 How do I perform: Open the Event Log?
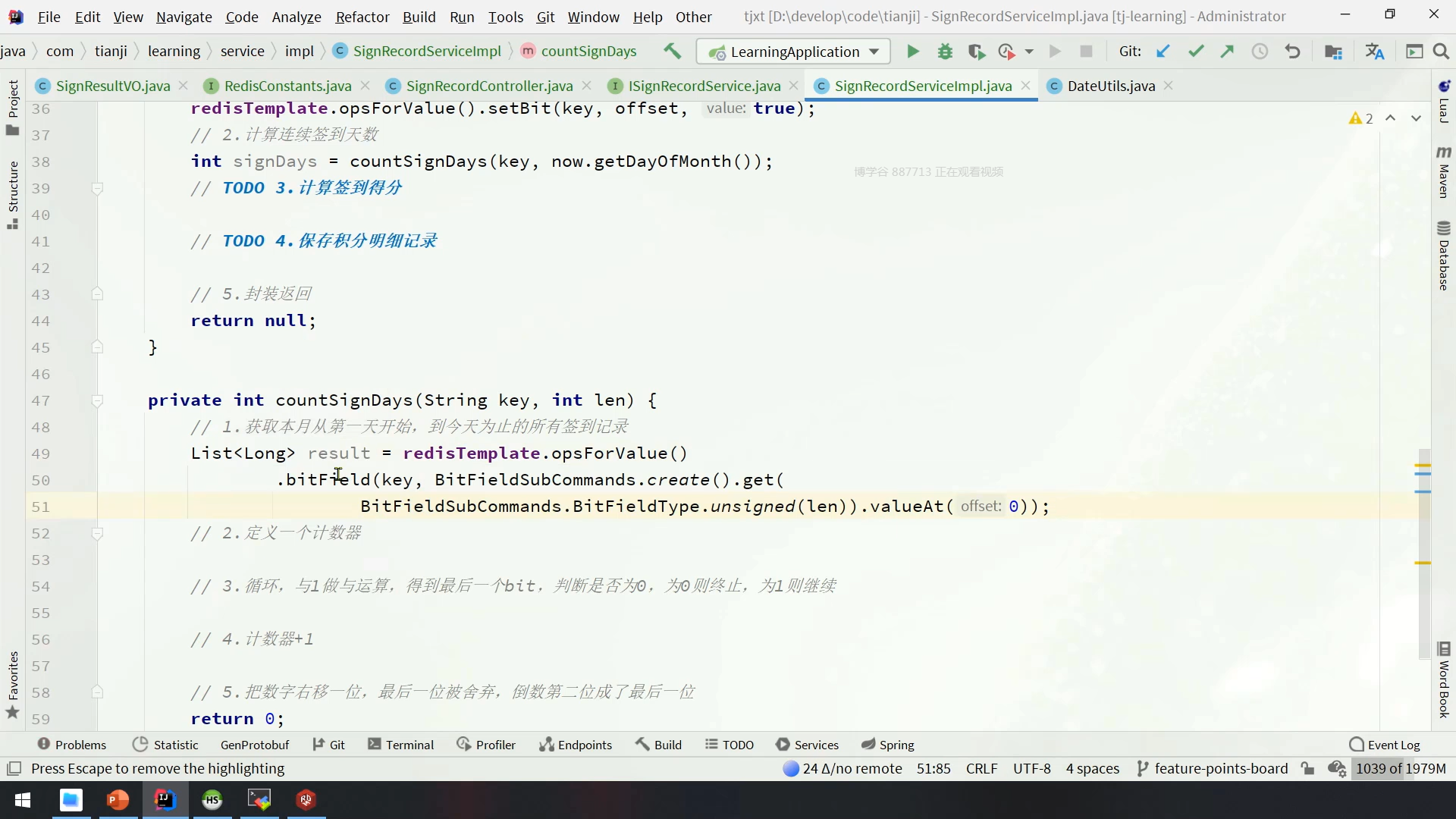(1385, 745)
